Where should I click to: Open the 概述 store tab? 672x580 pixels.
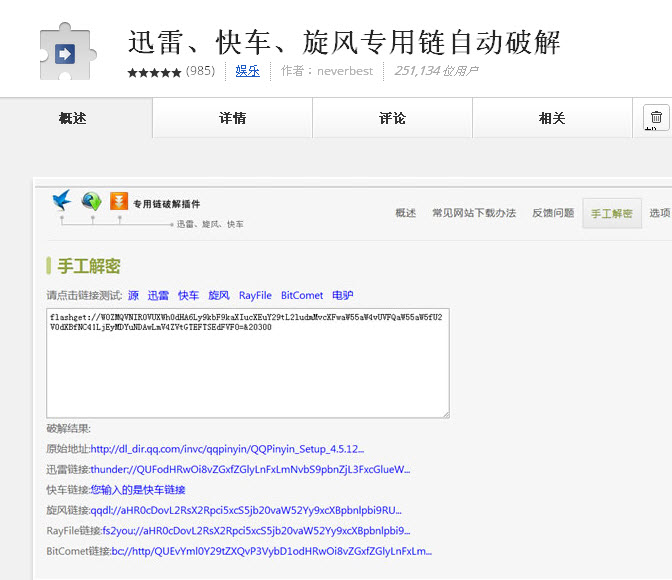click(x=72, y=118)
